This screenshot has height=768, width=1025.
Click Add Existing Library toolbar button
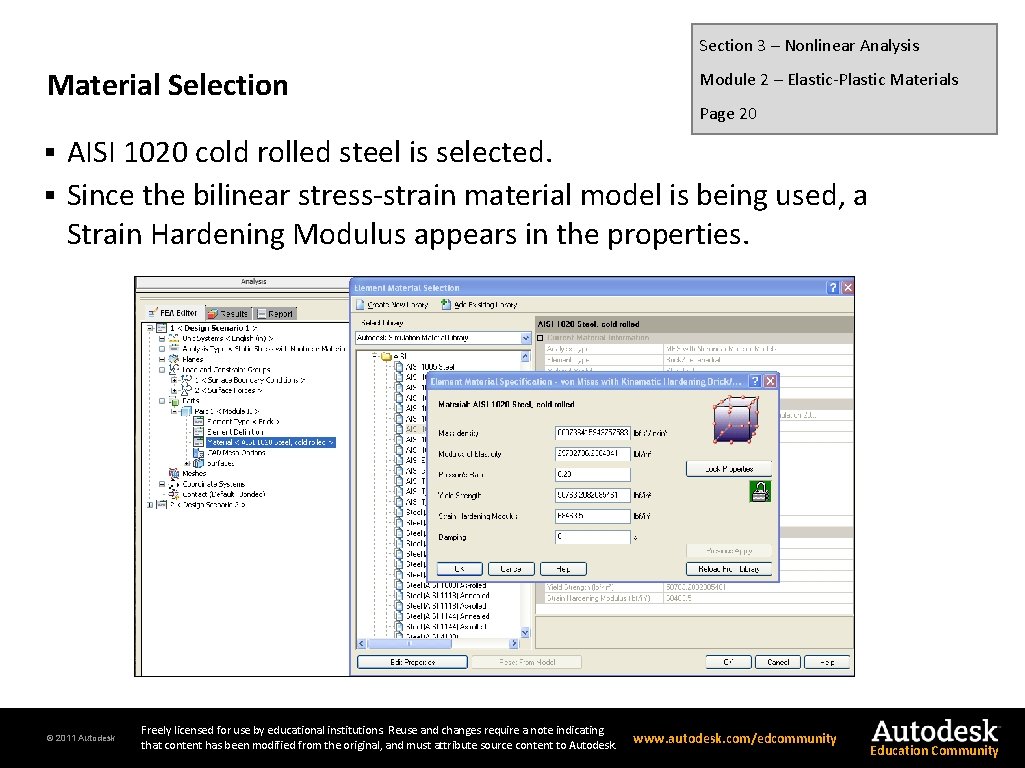tap(479, 305)
